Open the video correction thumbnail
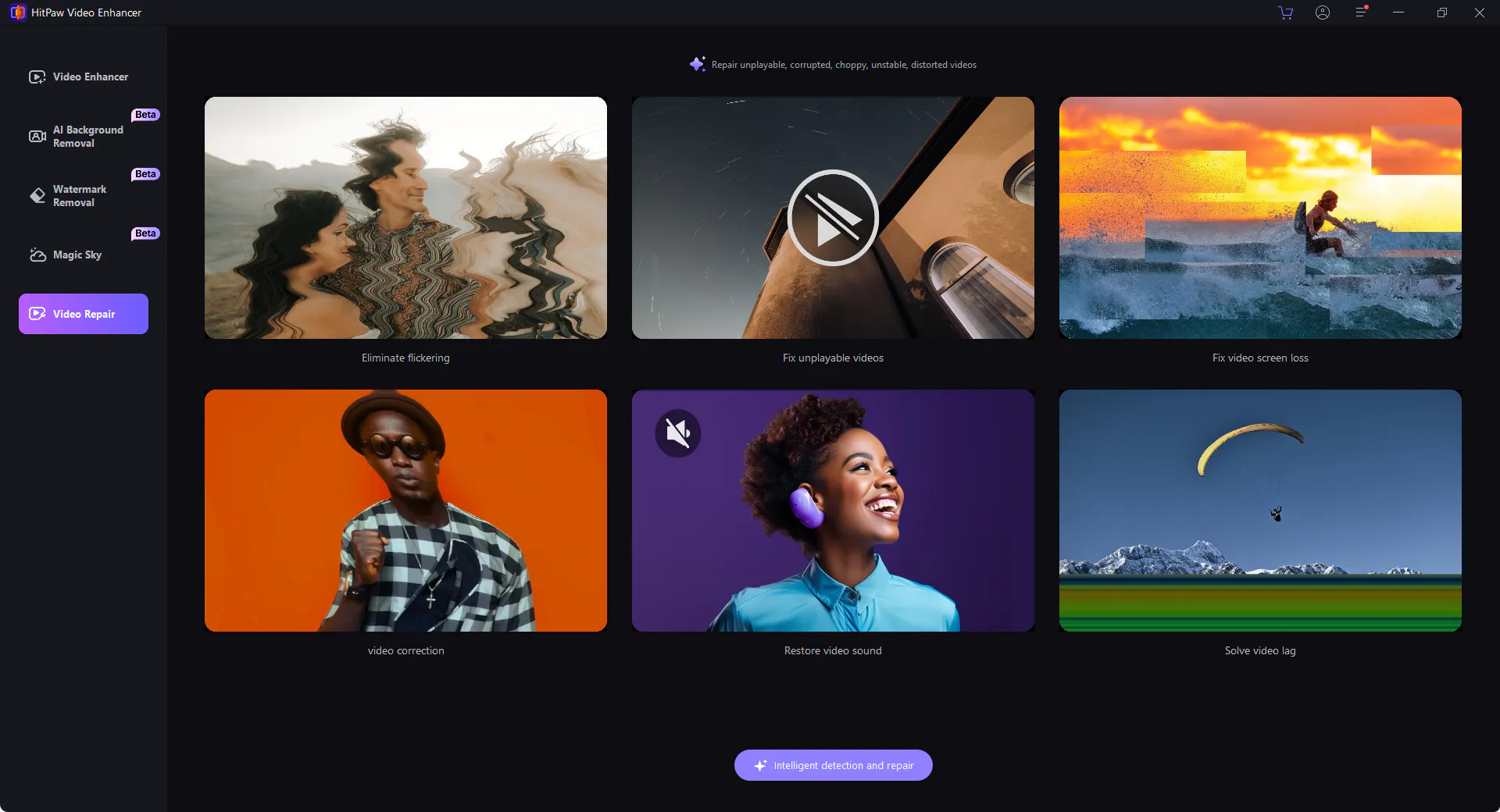The width and height of the screenshot is (1500, 812). (405, 511)
